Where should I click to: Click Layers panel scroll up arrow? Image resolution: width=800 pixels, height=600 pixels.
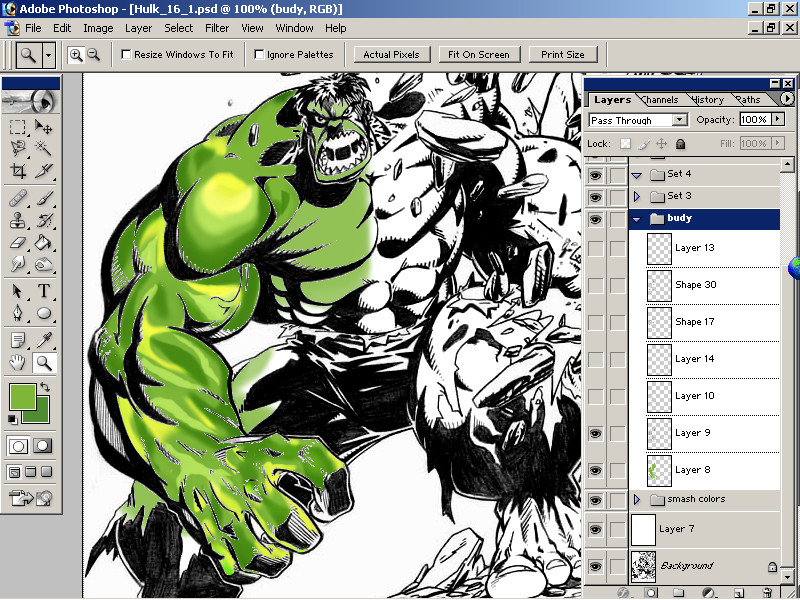[x=787, y=164]
